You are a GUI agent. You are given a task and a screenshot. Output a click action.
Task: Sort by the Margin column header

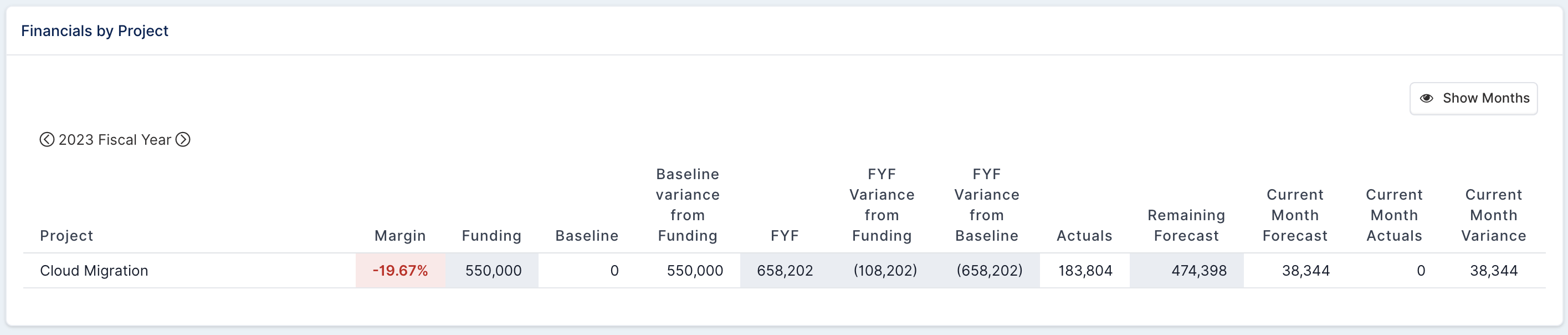(x=400, y=236)
